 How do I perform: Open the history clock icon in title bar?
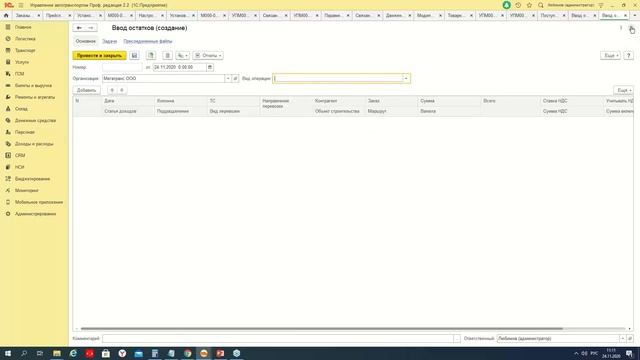pos(518,5)
